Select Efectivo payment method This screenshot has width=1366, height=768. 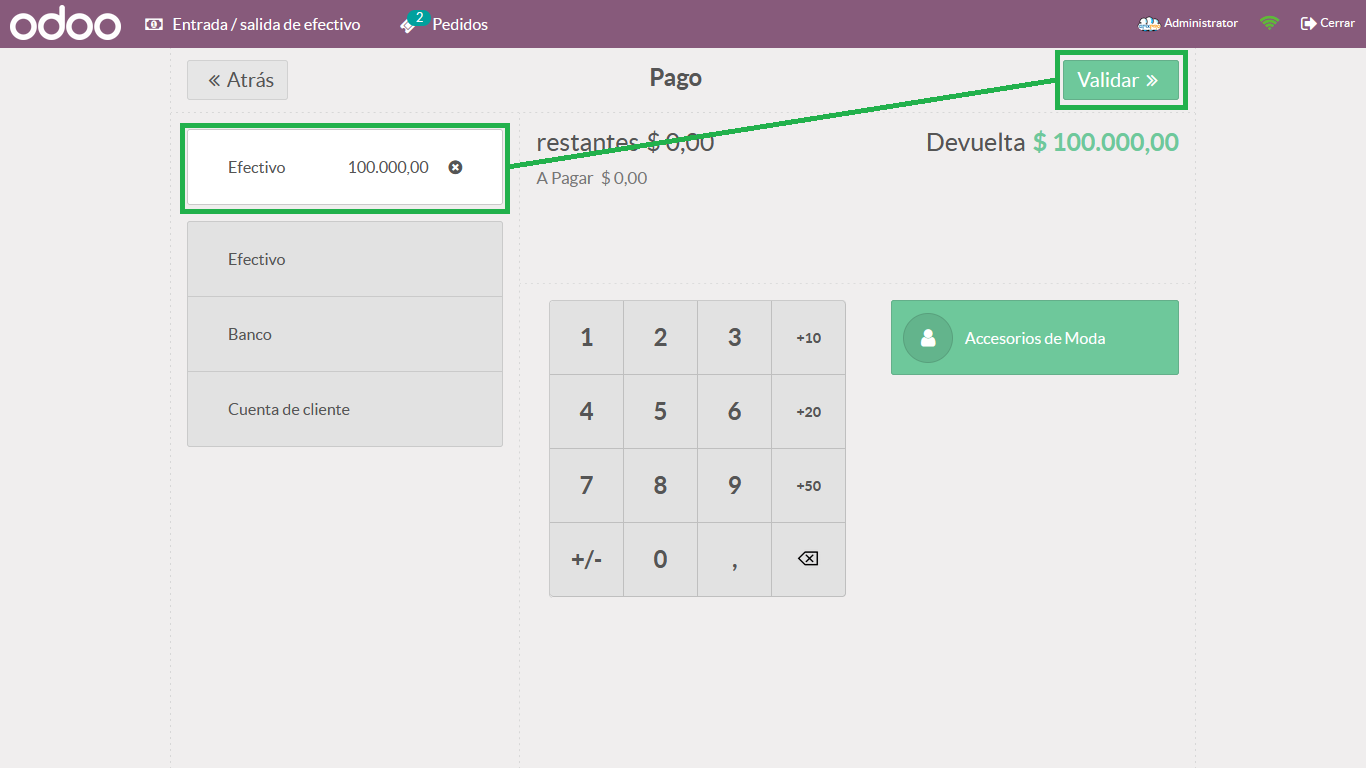(344, 259)
